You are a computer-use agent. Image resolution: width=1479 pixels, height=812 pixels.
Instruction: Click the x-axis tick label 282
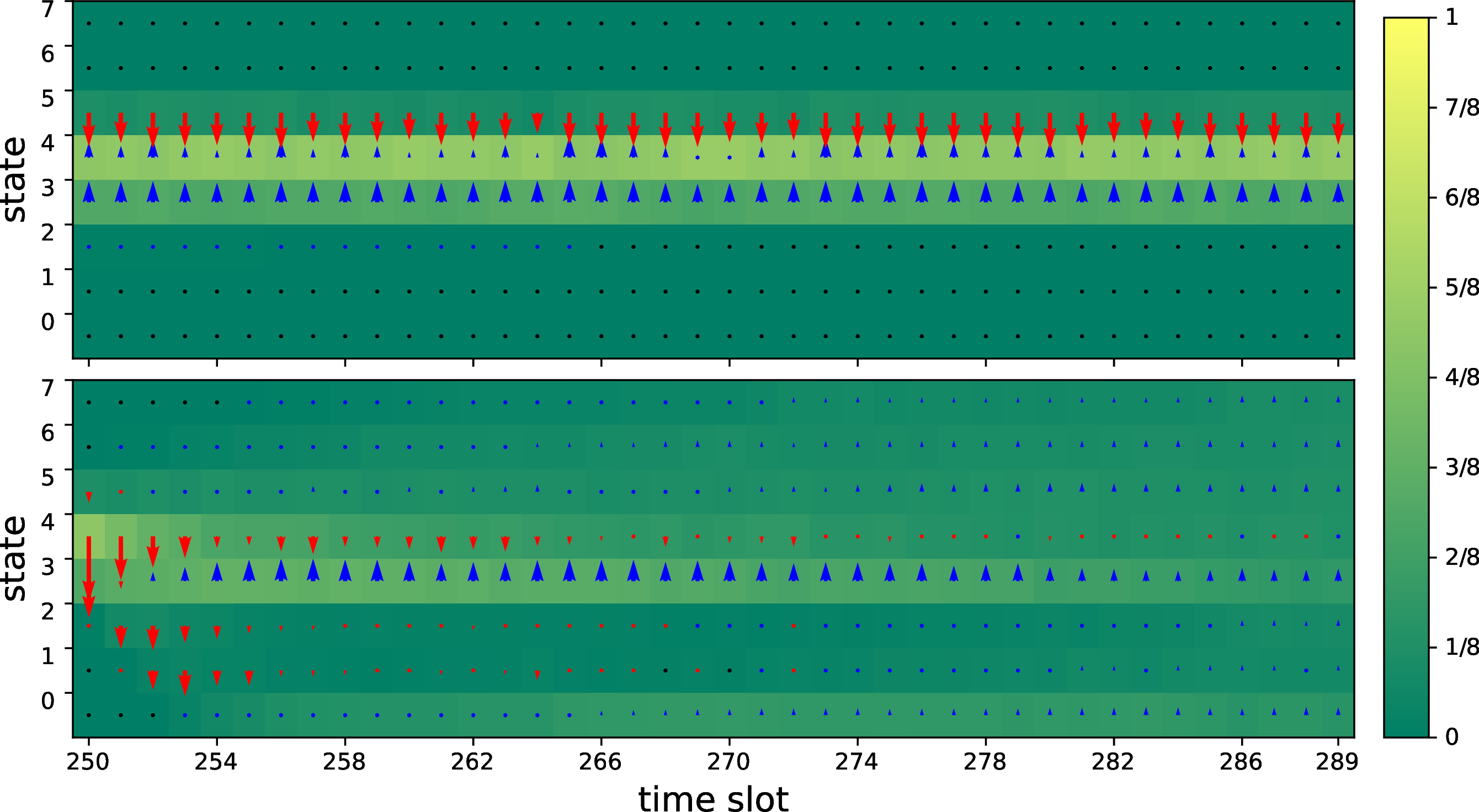(x=1113, y=762)
